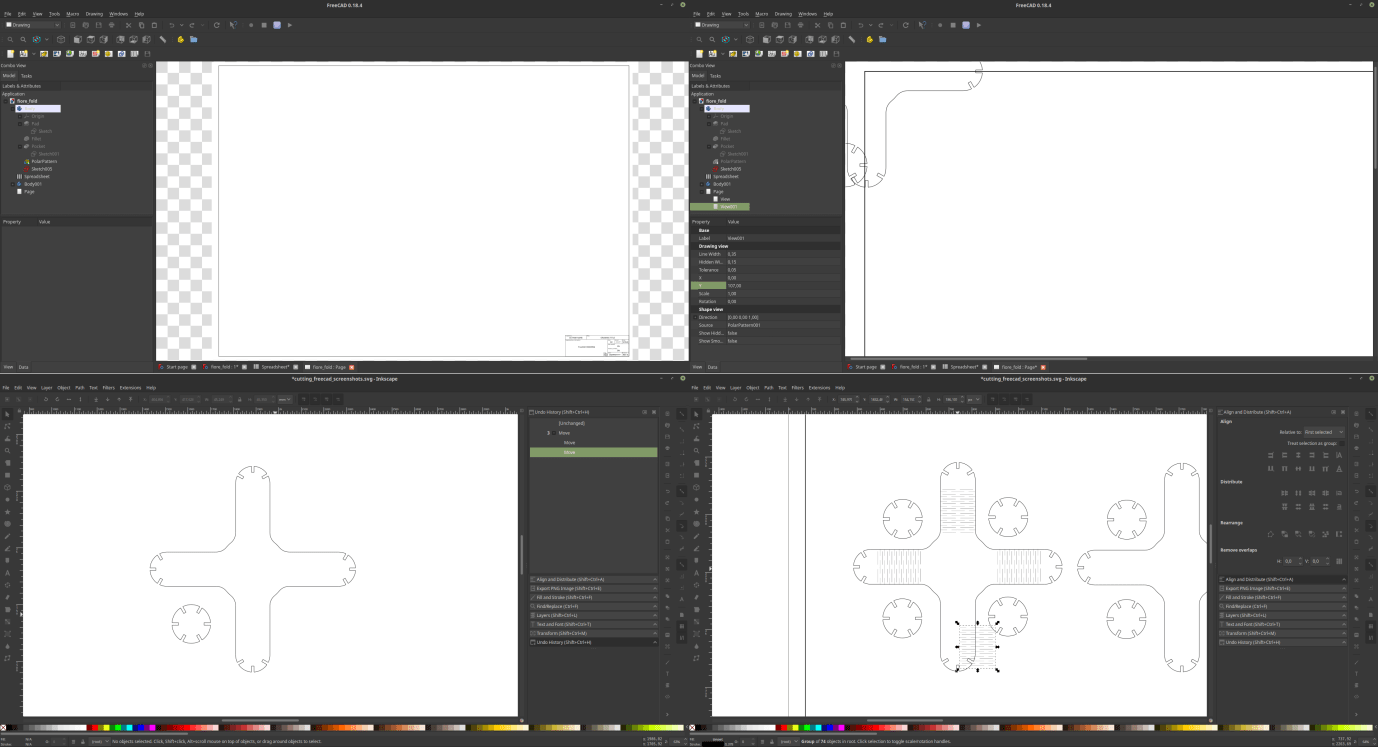Toggle width/height lock in Inkscape Align-panel window
Screen dimensions: 1378x747
tap(928, 399)
